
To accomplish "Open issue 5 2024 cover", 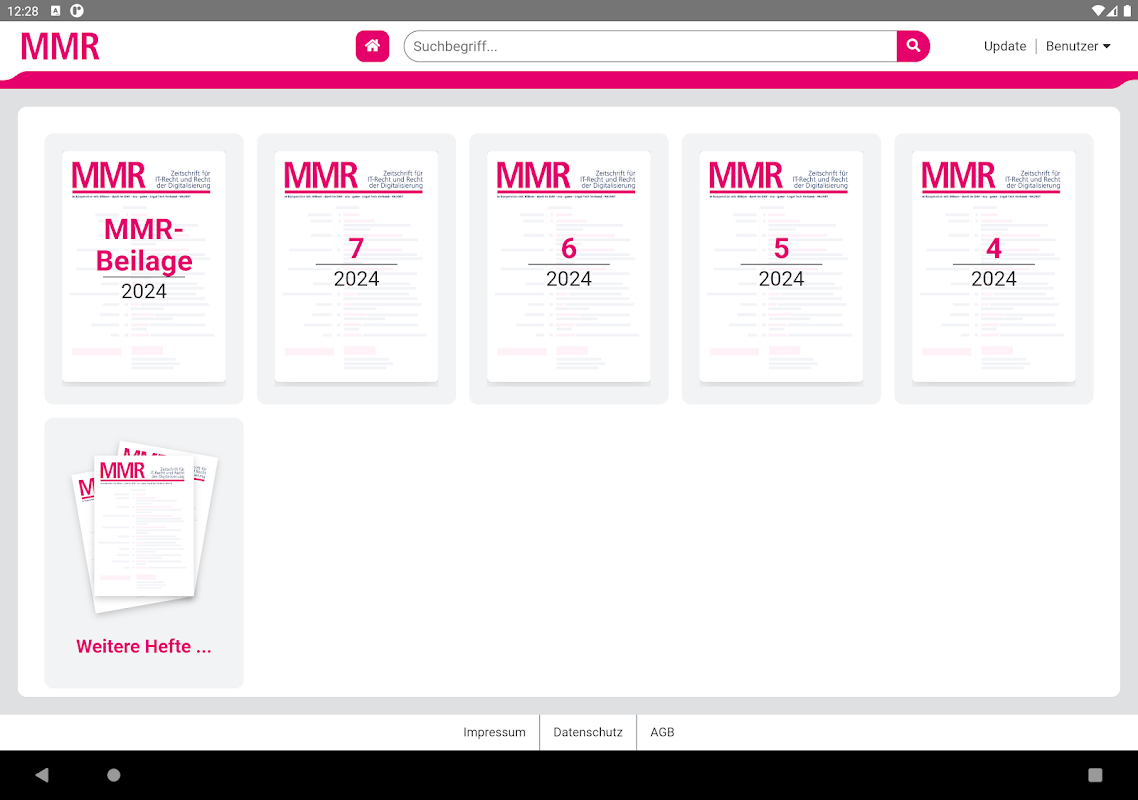I will tap(781, 269).
